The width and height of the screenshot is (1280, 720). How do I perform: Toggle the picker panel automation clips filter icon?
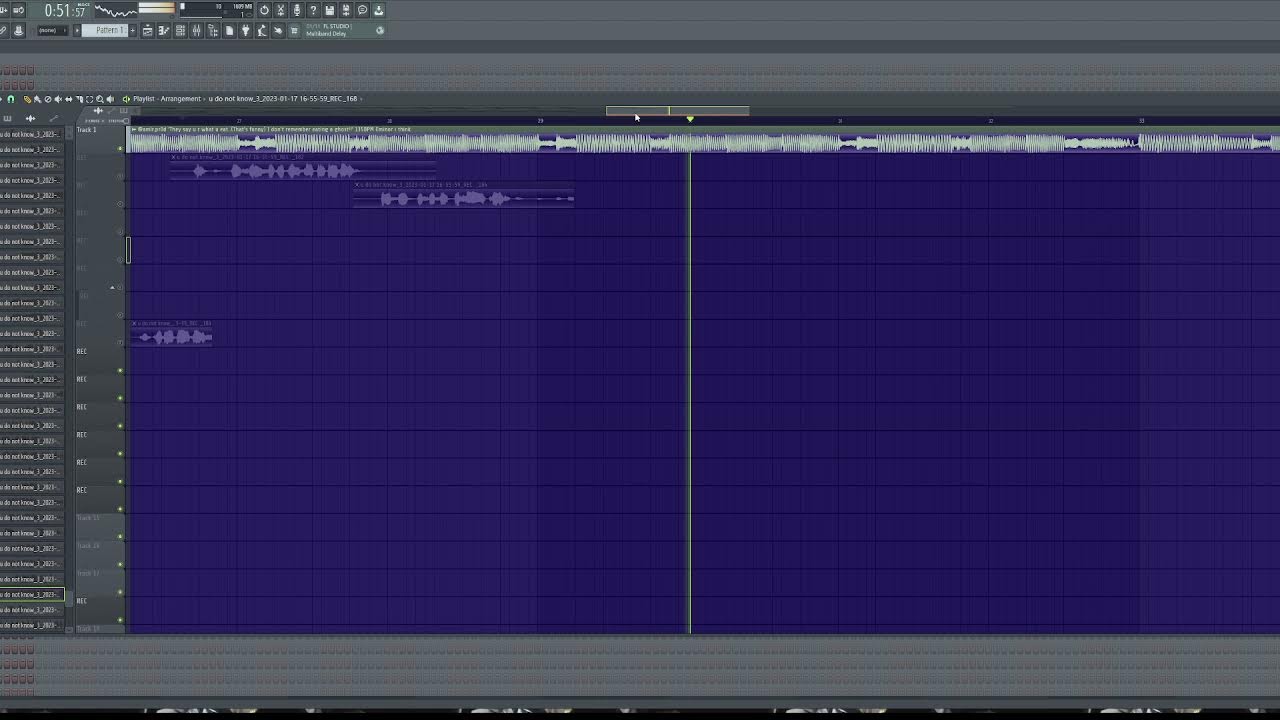pos(54,118)
